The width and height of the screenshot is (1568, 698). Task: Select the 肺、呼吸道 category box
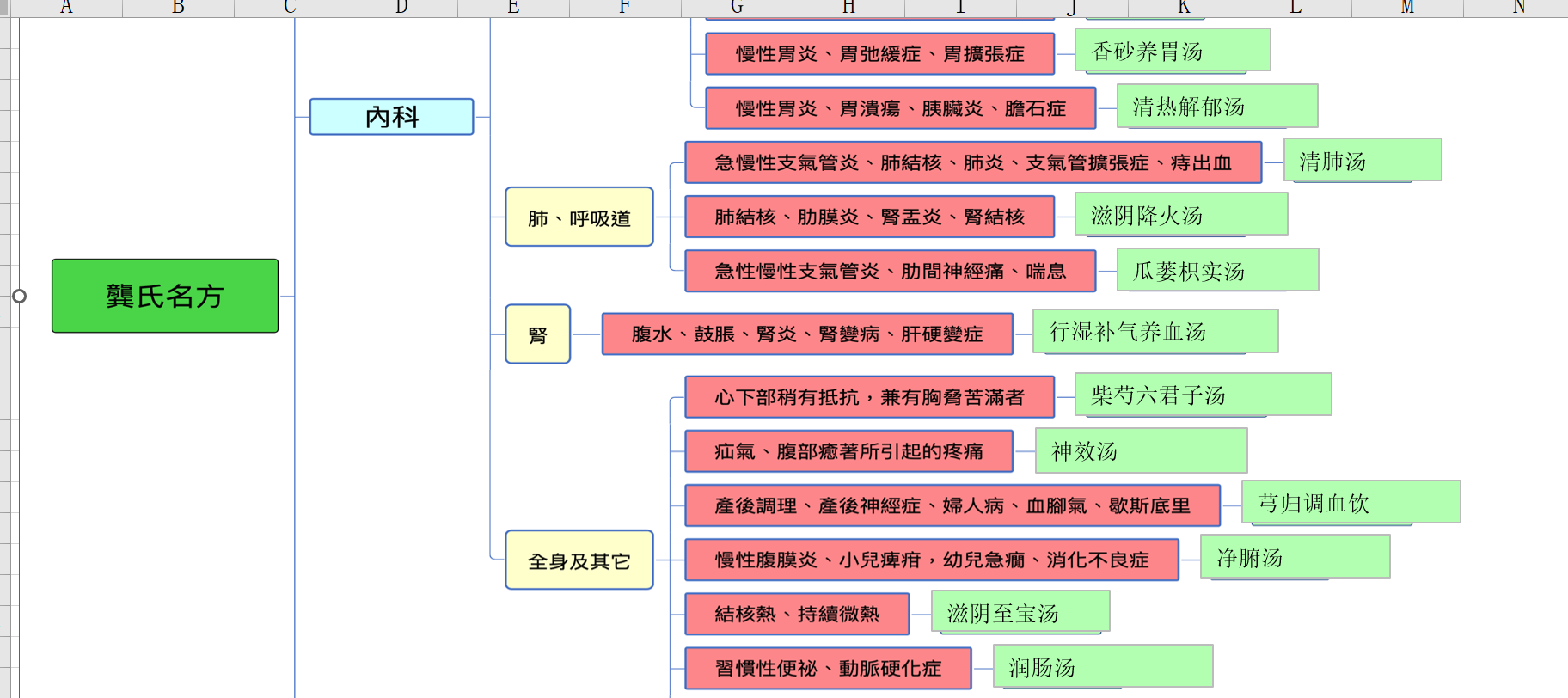579,217
